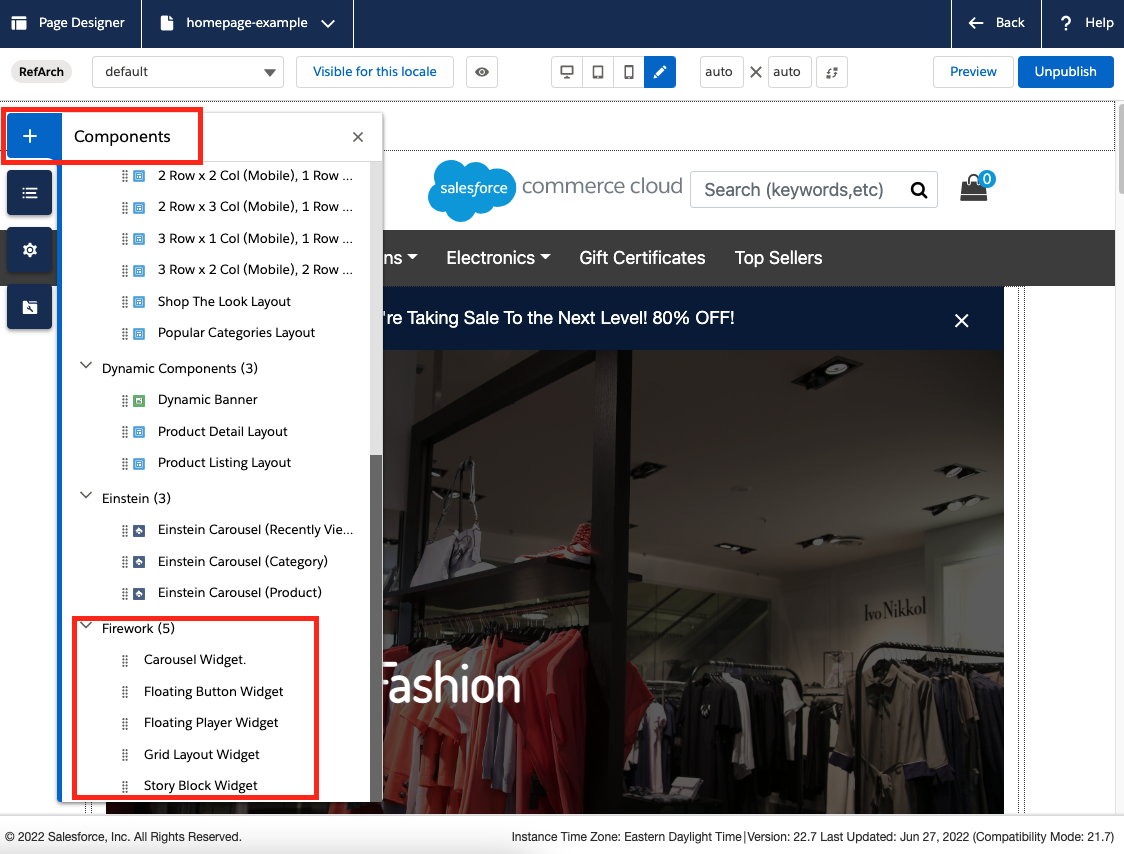
Task: Toggle the eye visibility icon
Action: [x=482, y=72]
